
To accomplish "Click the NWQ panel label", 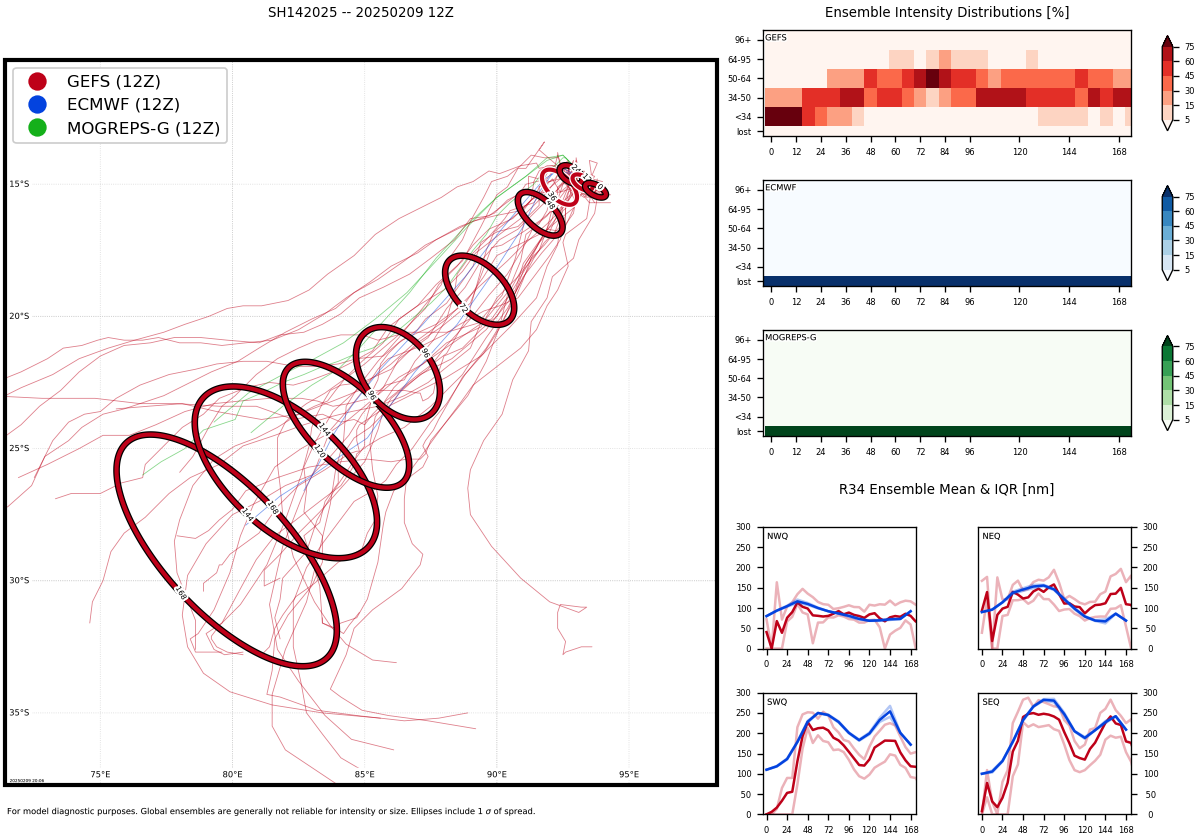I will point(776,536).
